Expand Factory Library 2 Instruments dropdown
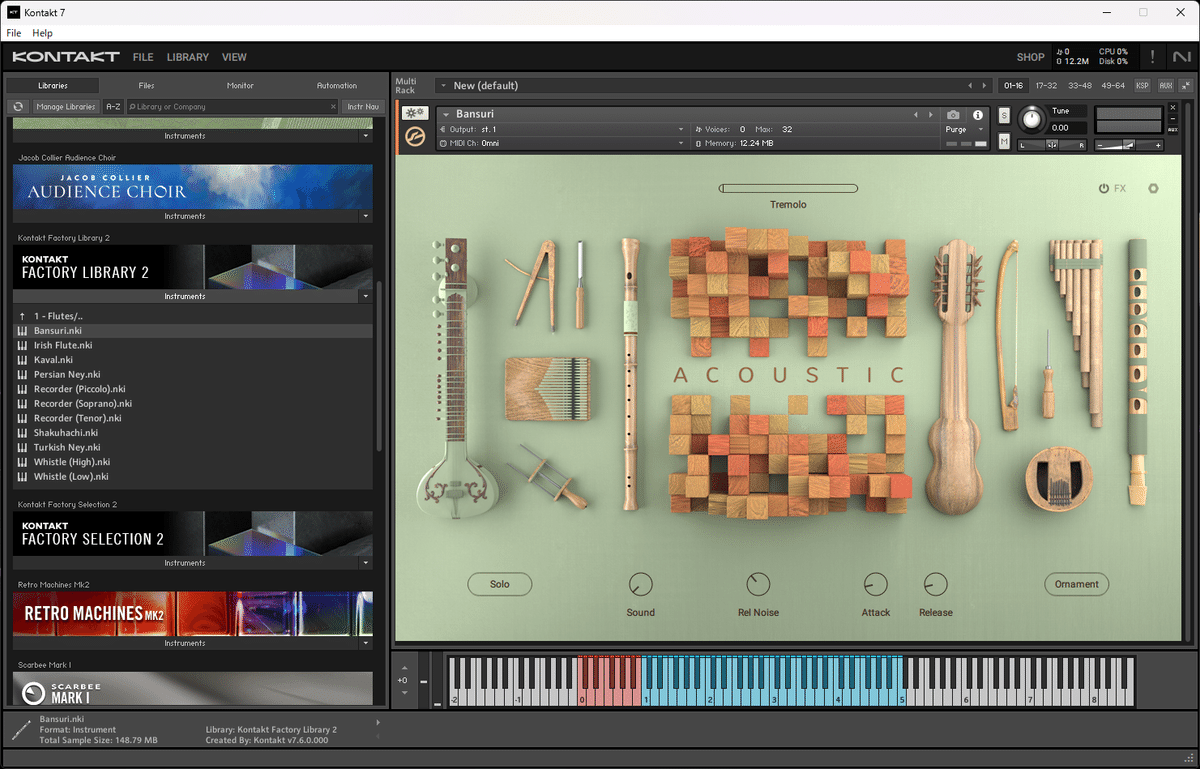Image resolution: width=1200 pixels, height=769 pixels. (366, 296)
